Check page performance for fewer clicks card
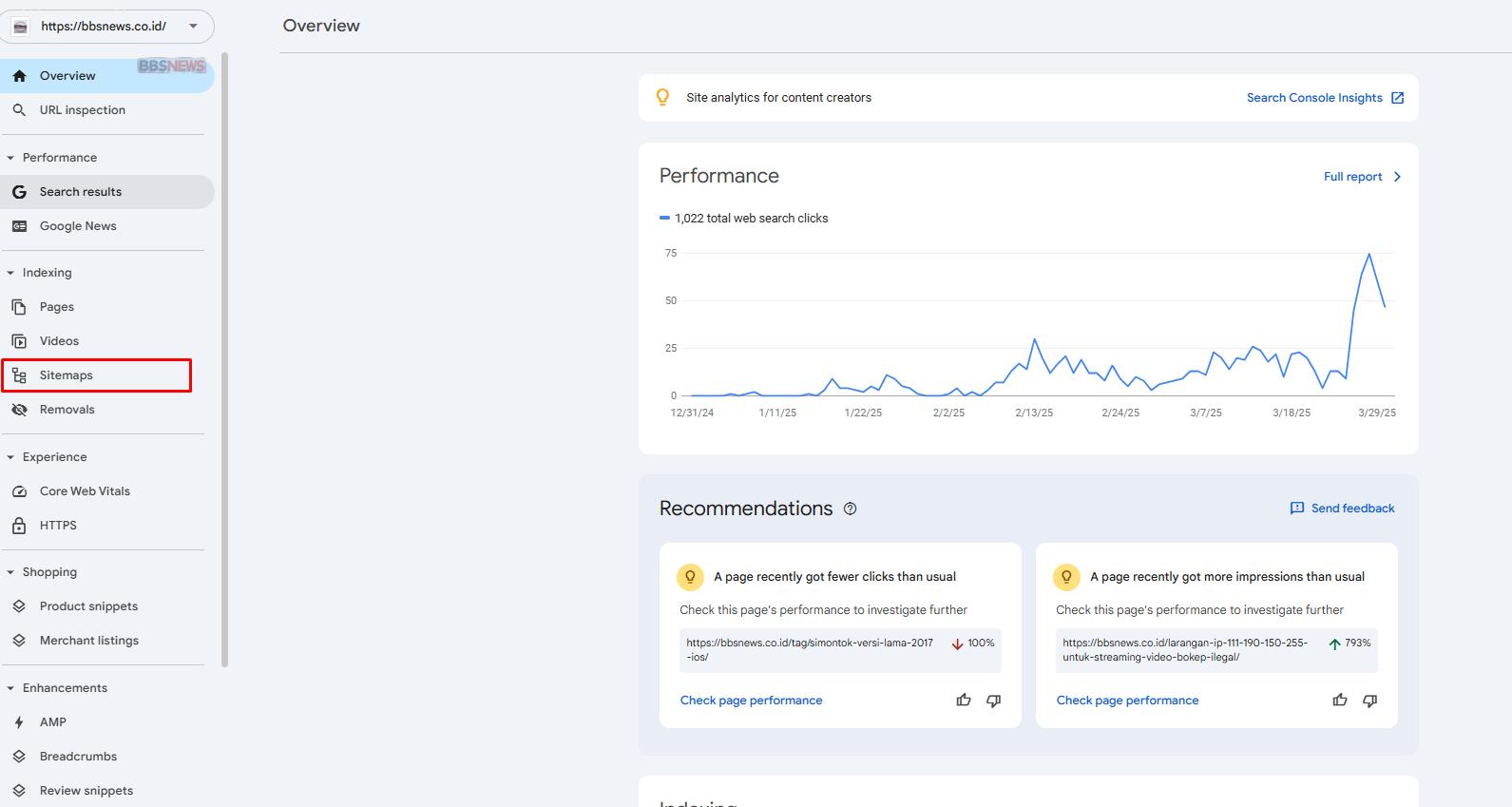The height and width of the screenshot is (807, 1512). (751, 701)
